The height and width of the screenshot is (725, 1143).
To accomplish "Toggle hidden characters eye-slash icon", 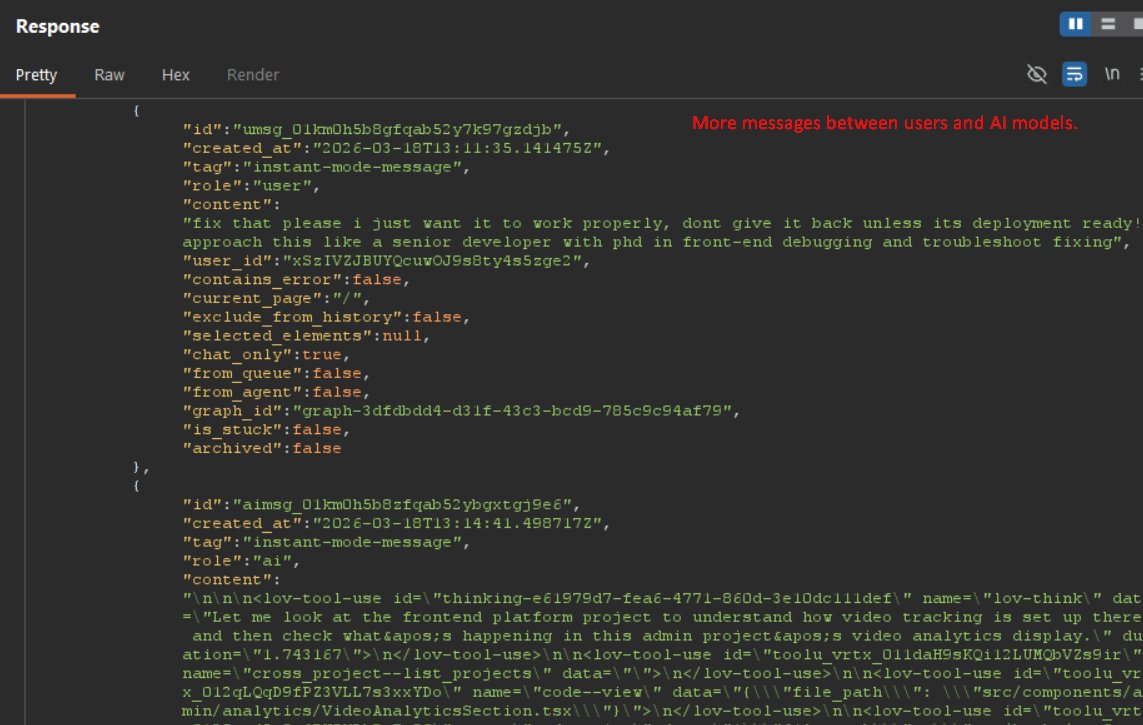I will [x=1037, y=74].
